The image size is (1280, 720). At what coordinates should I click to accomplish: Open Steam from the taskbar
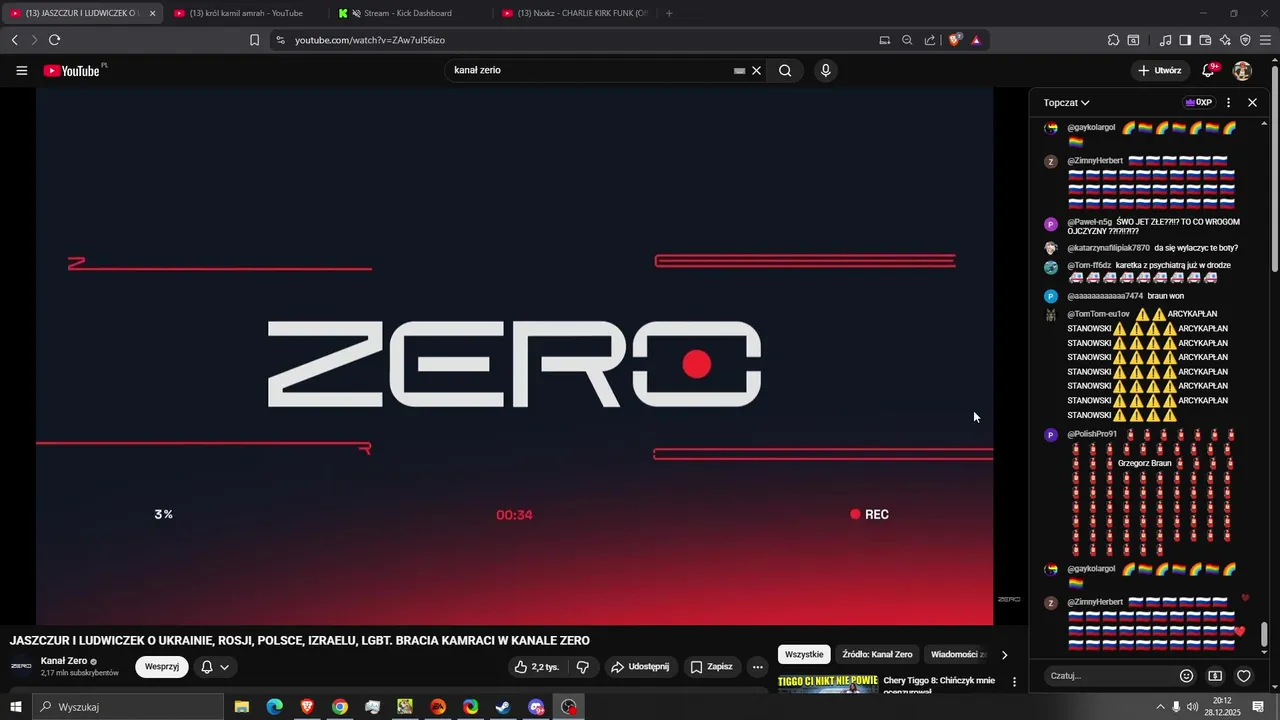(x=503, y=707)
